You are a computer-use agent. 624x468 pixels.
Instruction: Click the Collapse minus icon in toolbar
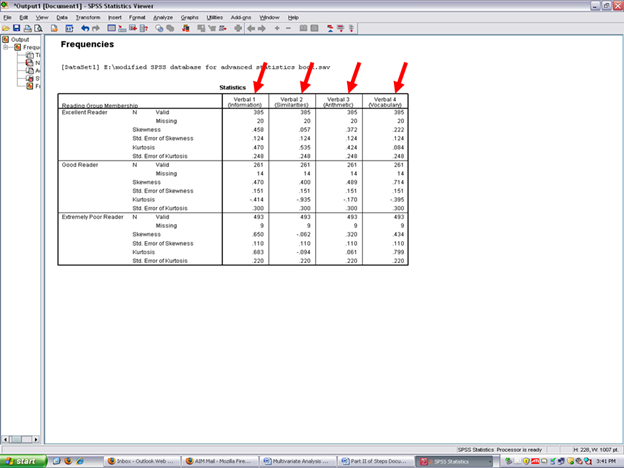(x=287, y=28)
